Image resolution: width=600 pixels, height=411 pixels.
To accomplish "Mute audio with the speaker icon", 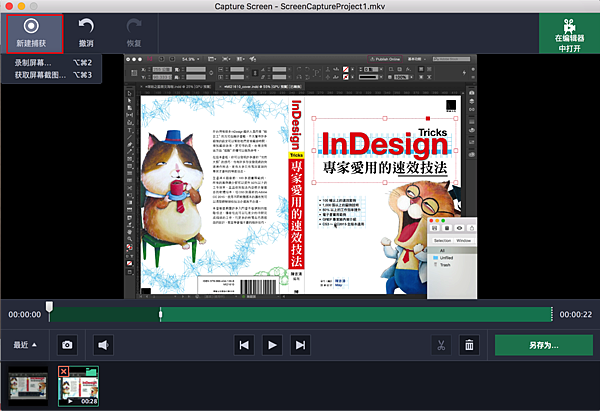I will (x=102, y=345).
